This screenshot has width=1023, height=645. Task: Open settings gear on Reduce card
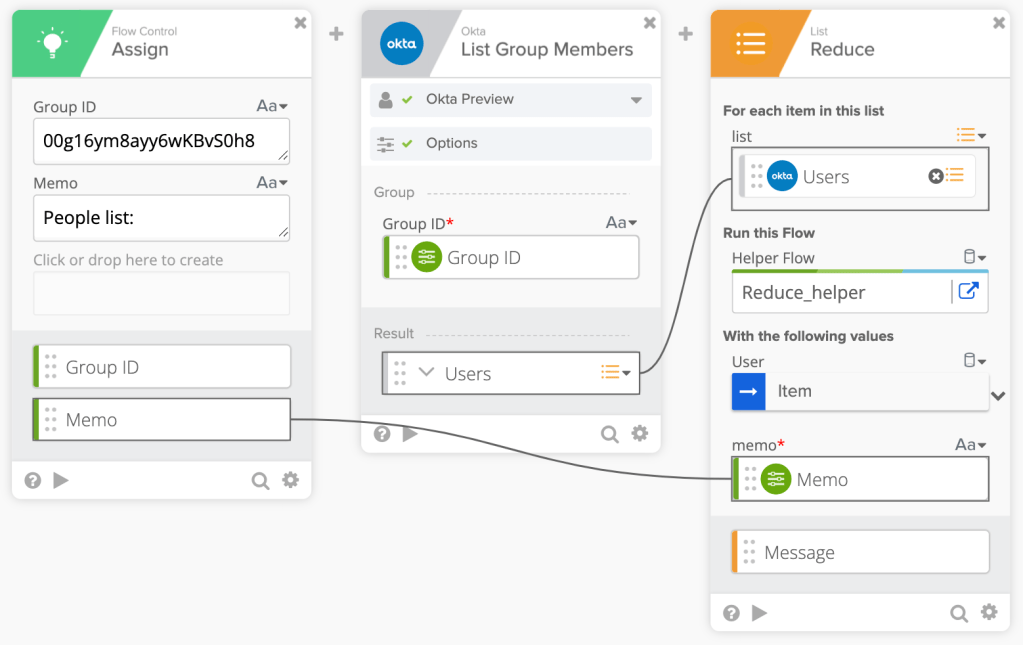[x=989, y=613]
